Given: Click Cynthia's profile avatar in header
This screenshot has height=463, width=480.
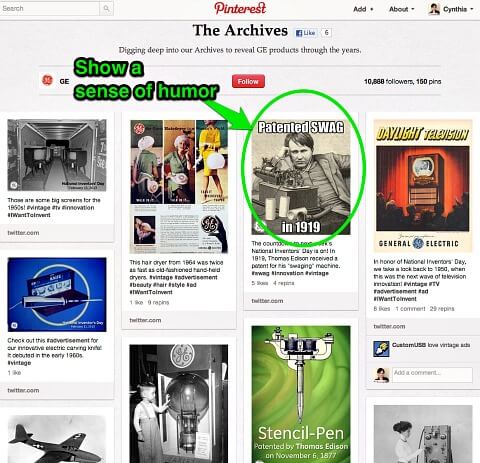Looking at the screenshot, I should (x=434, y=9).
